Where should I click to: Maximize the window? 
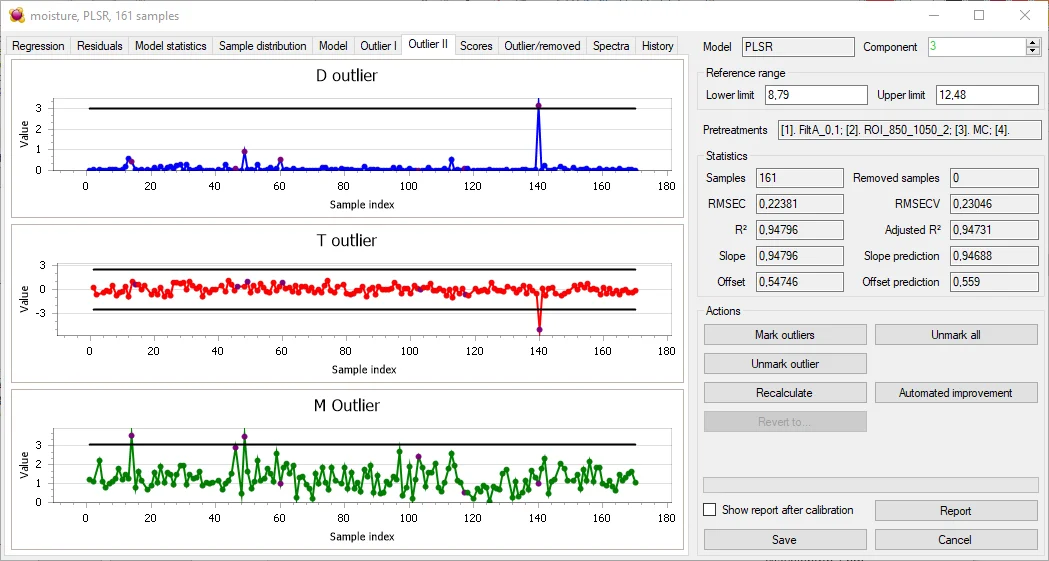point(979,16)
